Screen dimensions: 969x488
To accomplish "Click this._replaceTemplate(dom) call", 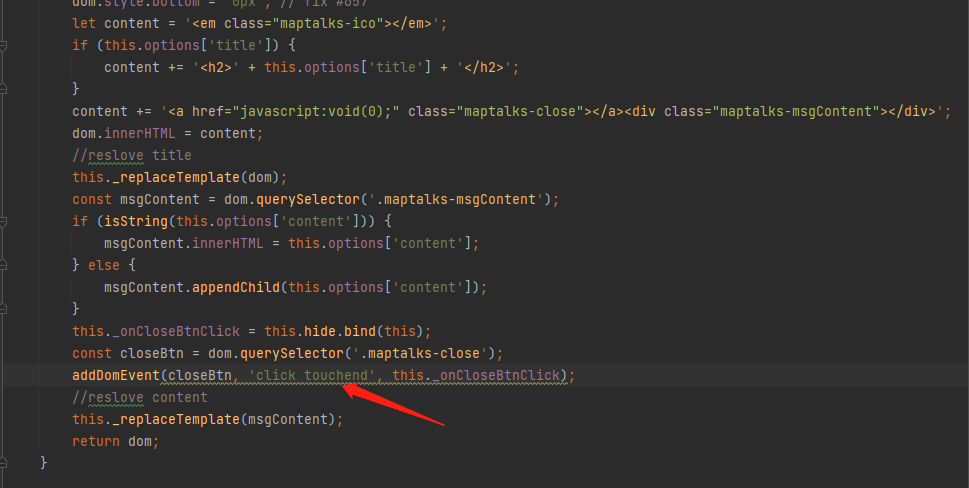I will click(180, 177).
